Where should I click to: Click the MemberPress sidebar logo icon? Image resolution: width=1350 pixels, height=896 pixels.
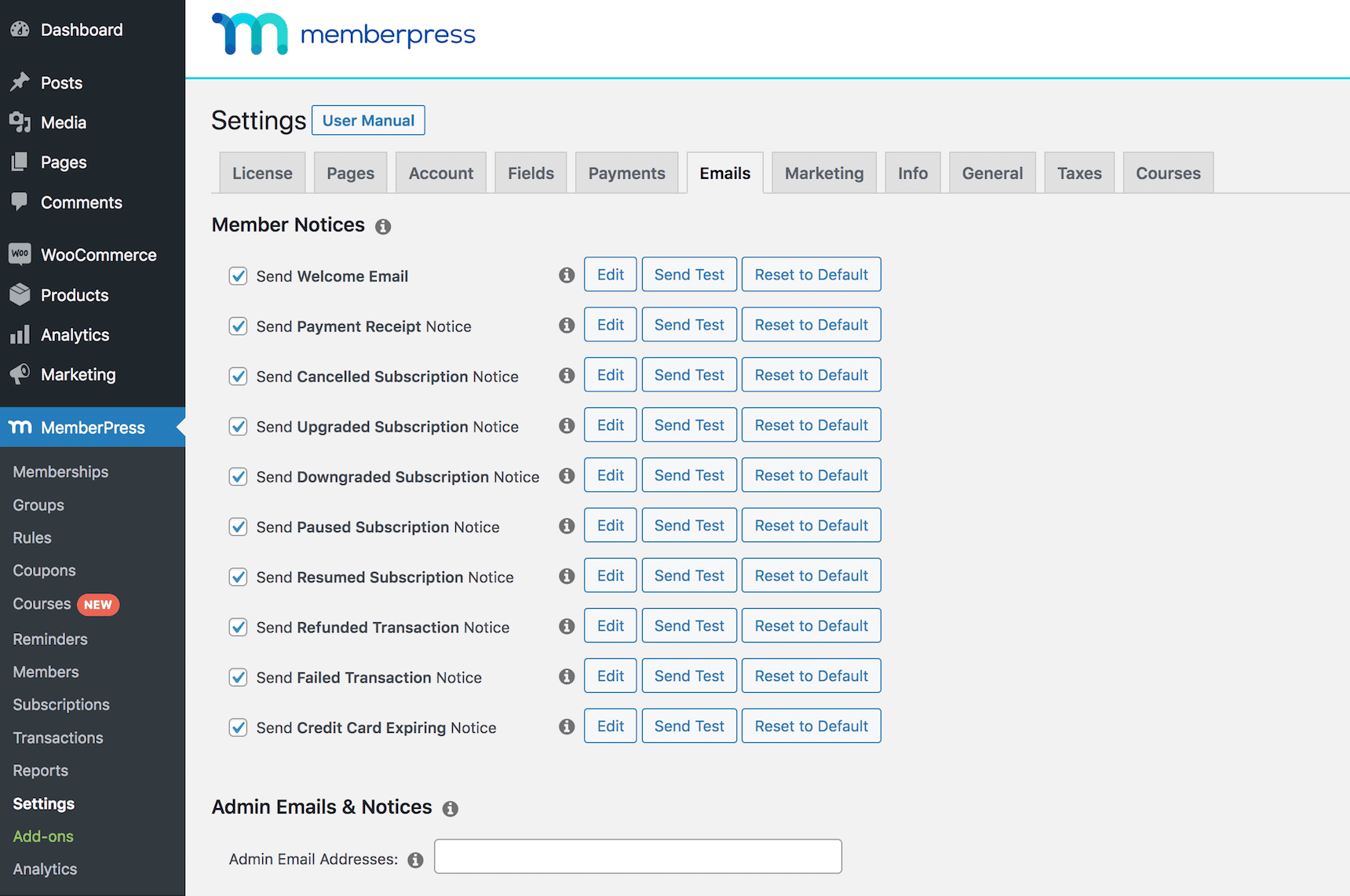coord(20,427)
